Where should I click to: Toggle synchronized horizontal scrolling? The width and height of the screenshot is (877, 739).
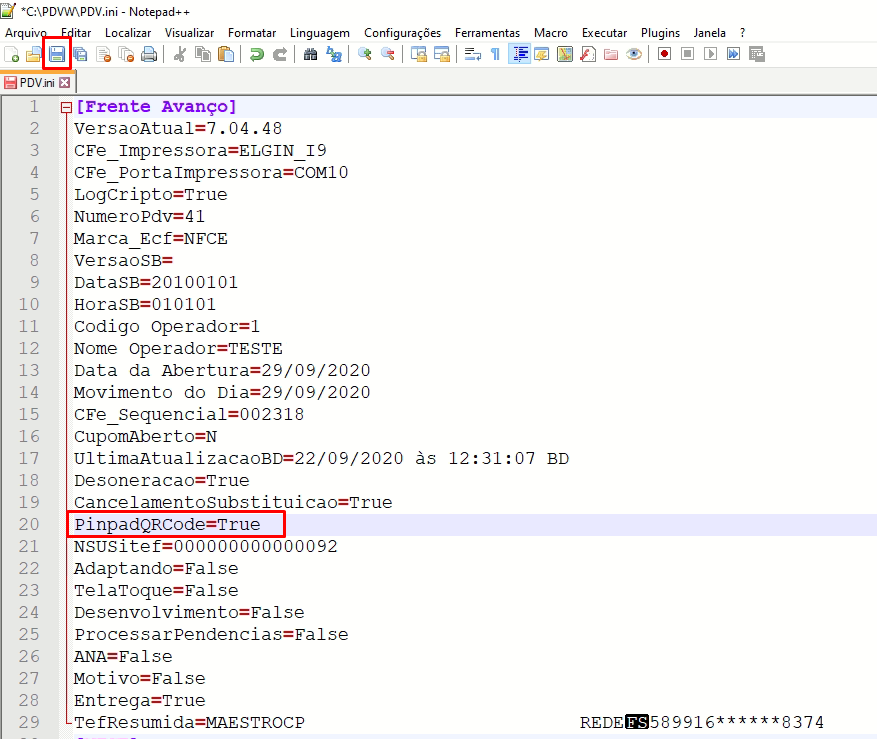(442, 54)
